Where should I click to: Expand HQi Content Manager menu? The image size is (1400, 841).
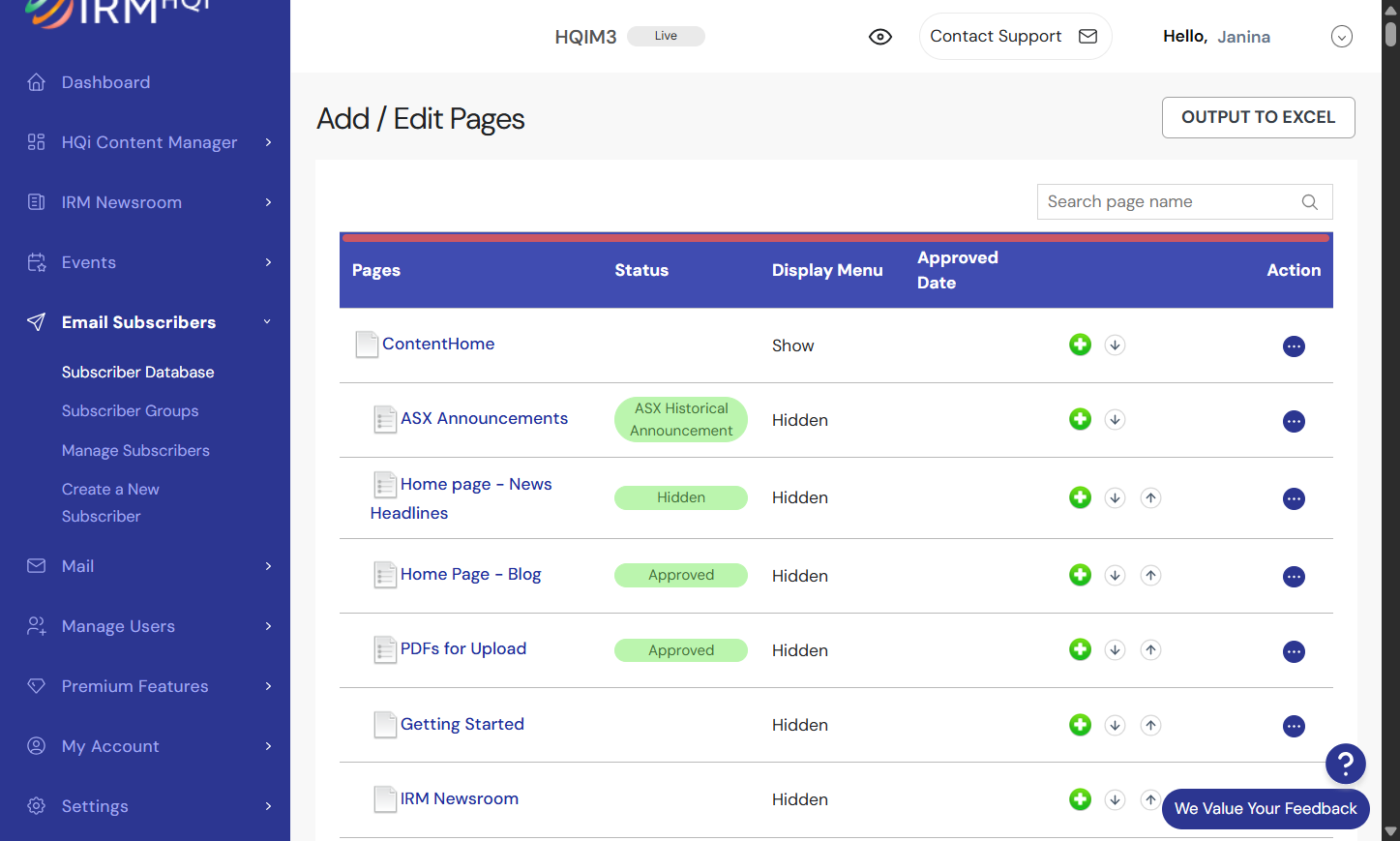click(x=268, y=142)
